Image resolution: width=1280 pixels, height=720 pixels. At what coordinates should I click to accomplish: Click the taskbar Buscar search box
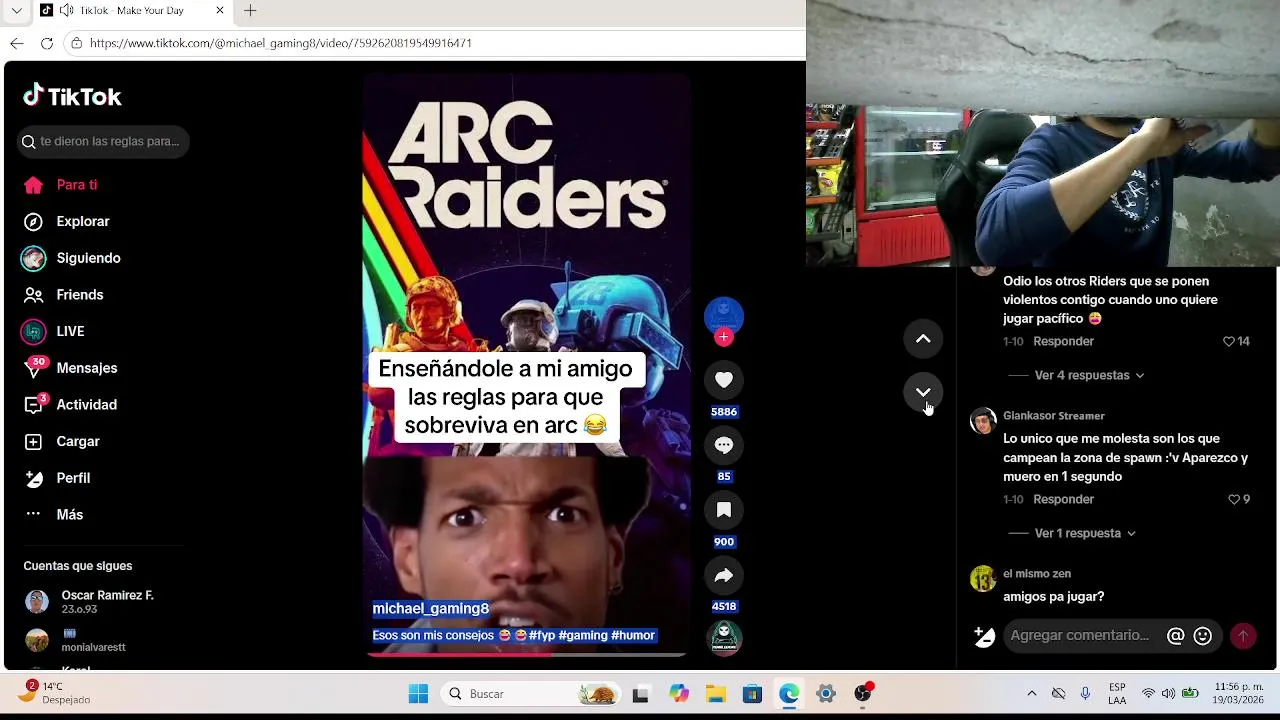(x=530, y=694)
